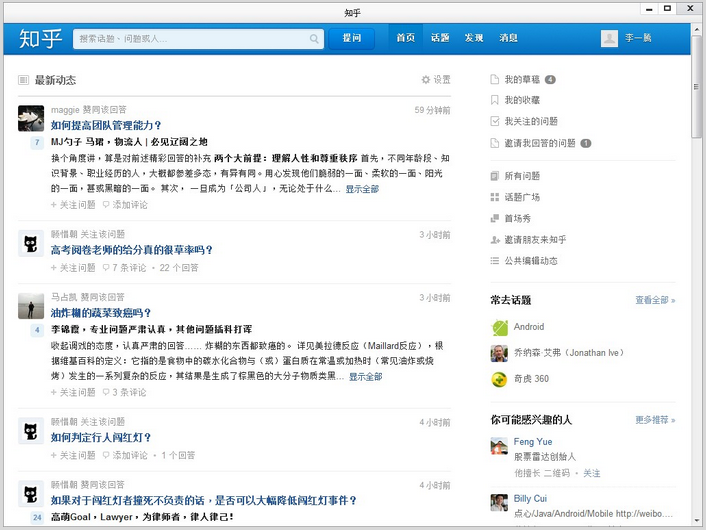Screen dimensions: 706x530
Task: Expand 显示全部 on the 油炸糊的蔬菜 answer
Action: coord(365,377)
